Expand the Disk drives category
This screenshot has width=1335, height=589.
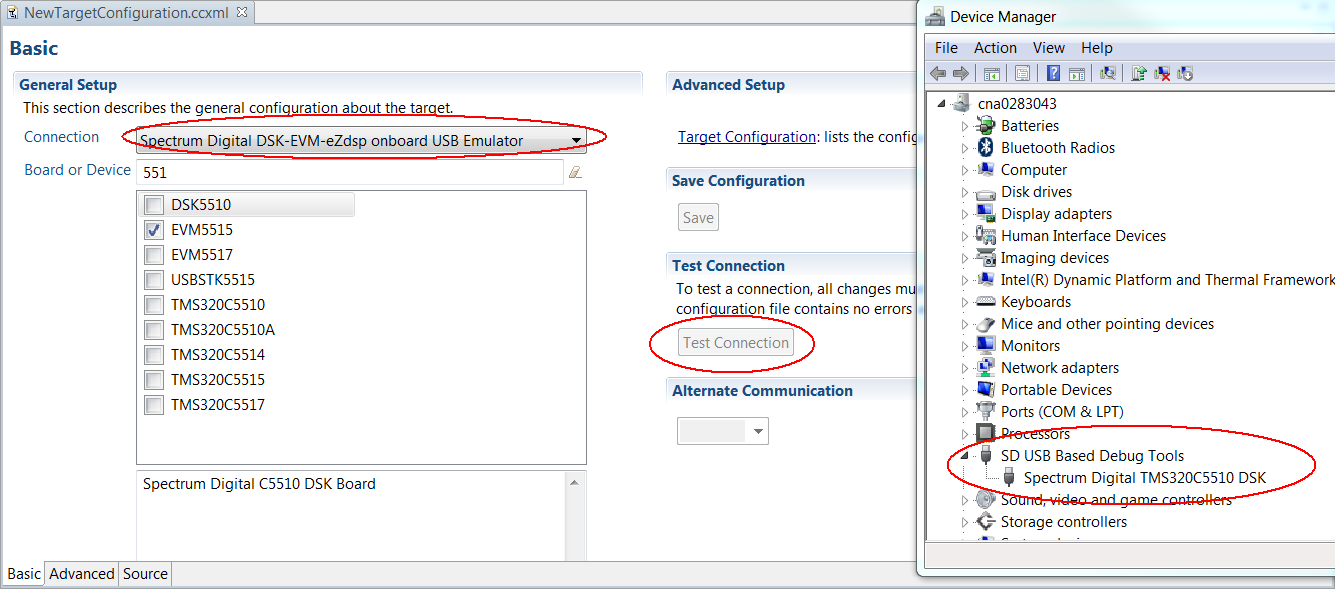pos(965,192)
